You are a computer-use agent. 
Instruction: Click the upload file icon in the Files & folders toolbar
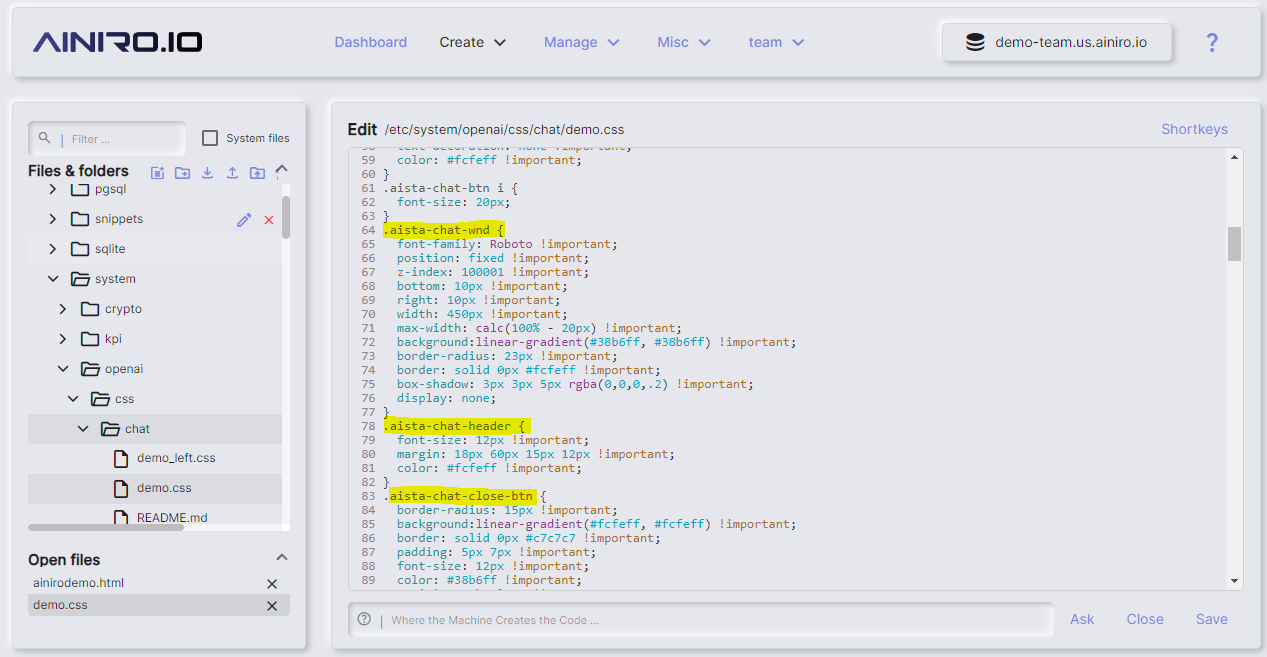[x=232, y=172]
